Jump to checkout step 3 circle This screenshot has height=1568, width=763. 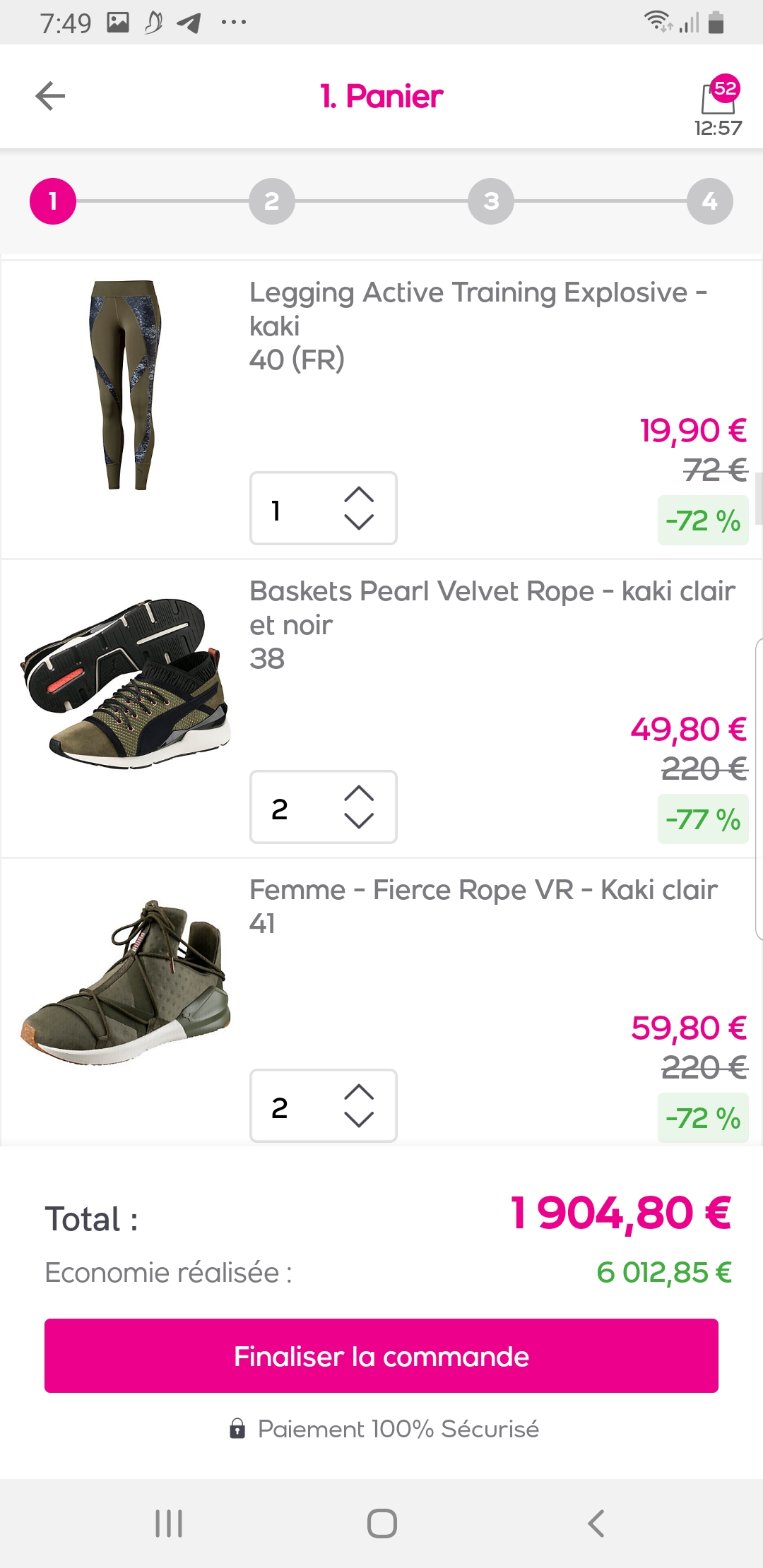(491, 201)
